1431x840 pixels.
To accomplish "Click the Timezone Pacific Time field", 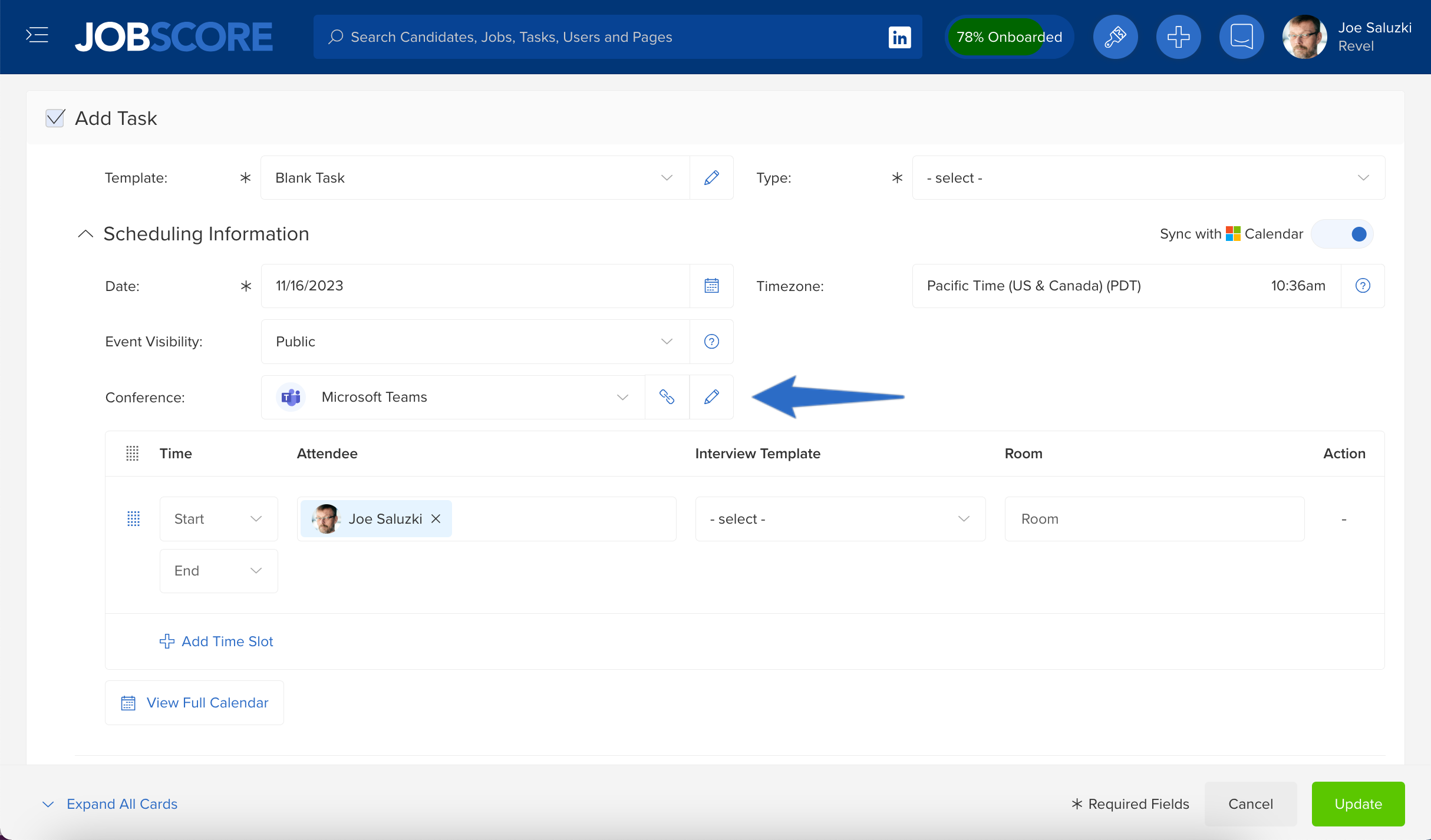I will (1126, 286).
